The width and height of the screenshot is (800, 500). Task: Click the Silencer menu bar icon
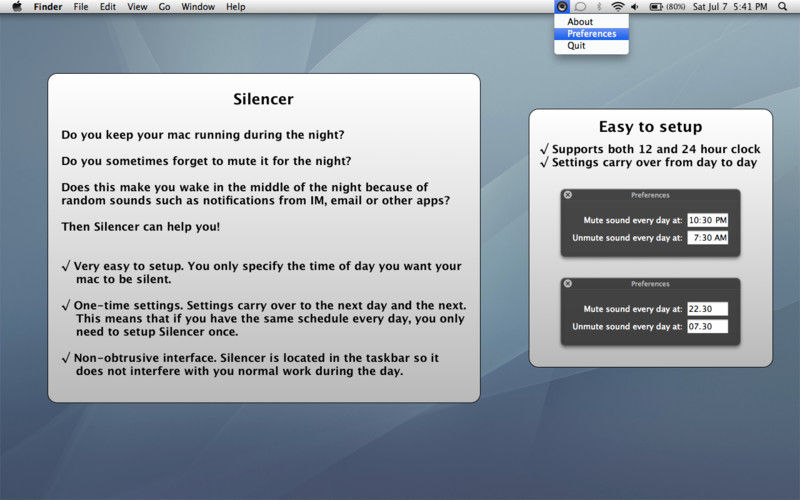click(x=562, y=7)
